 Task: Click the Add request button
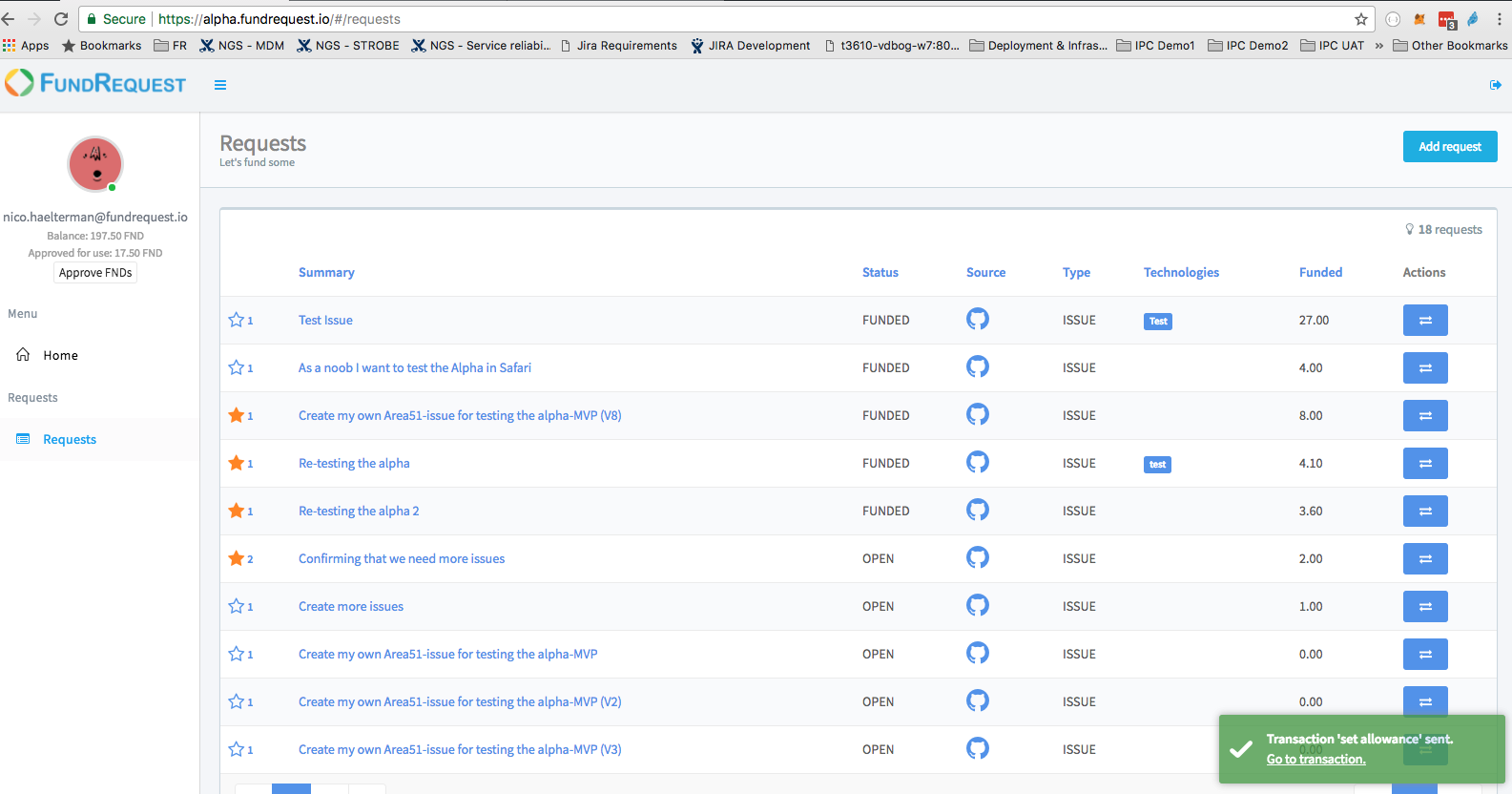click(x=1450, y=146)
